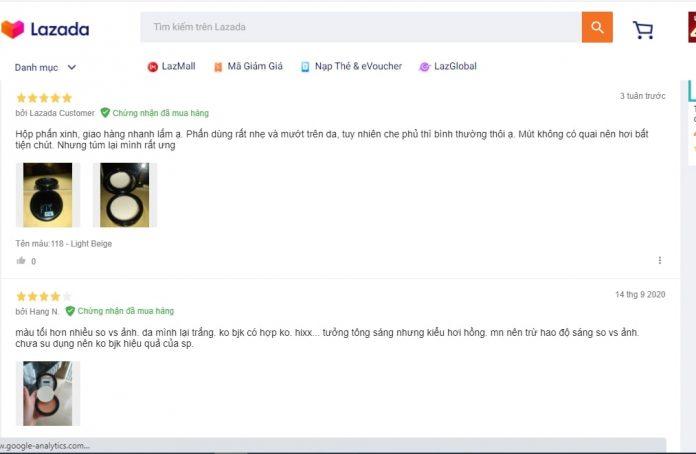696x454 pixels.
Task: Click the green verified badge on first review
Action: [x=105, y=113]
